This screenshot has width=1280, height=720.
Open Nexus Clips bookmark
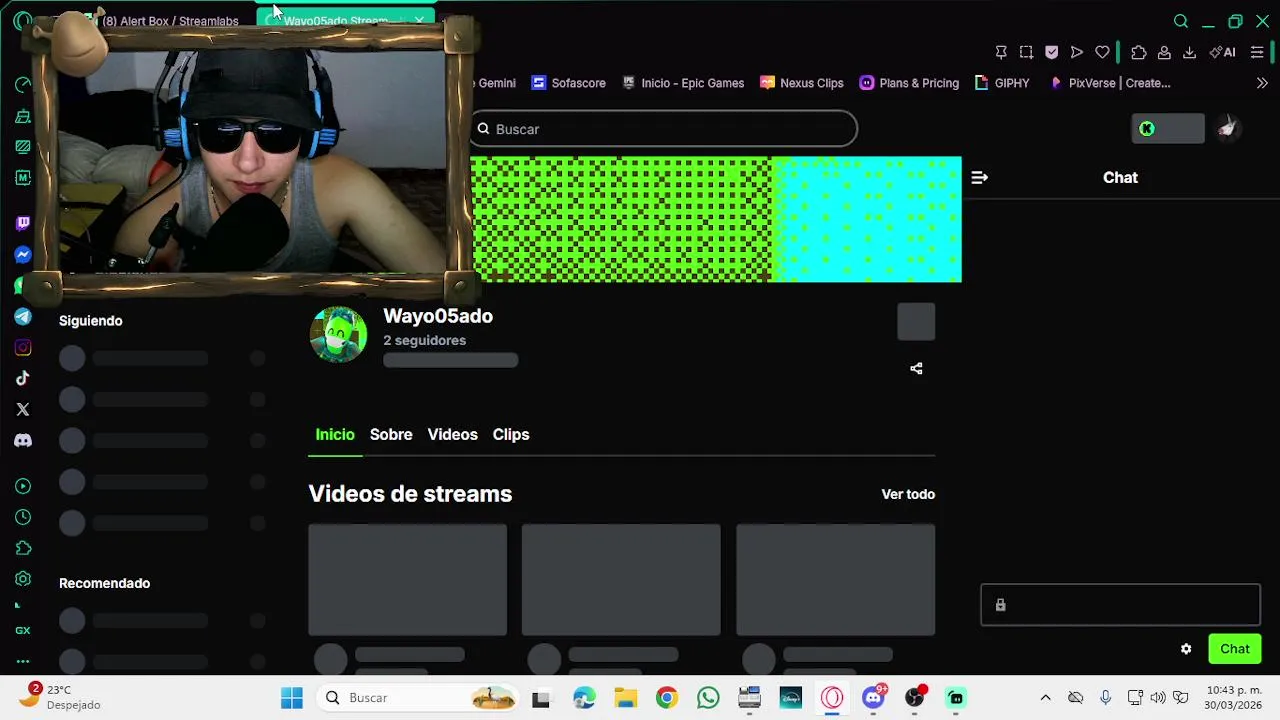(x=802, y=83)
